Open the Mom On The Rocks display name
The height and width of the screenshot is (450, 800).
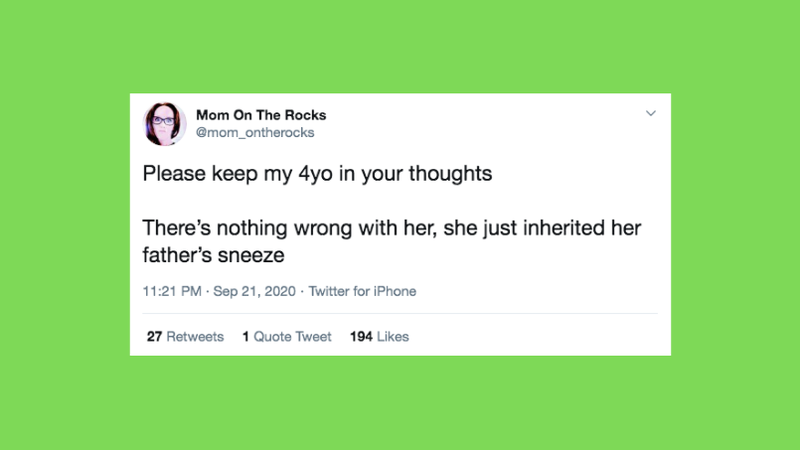coord(261,115)
